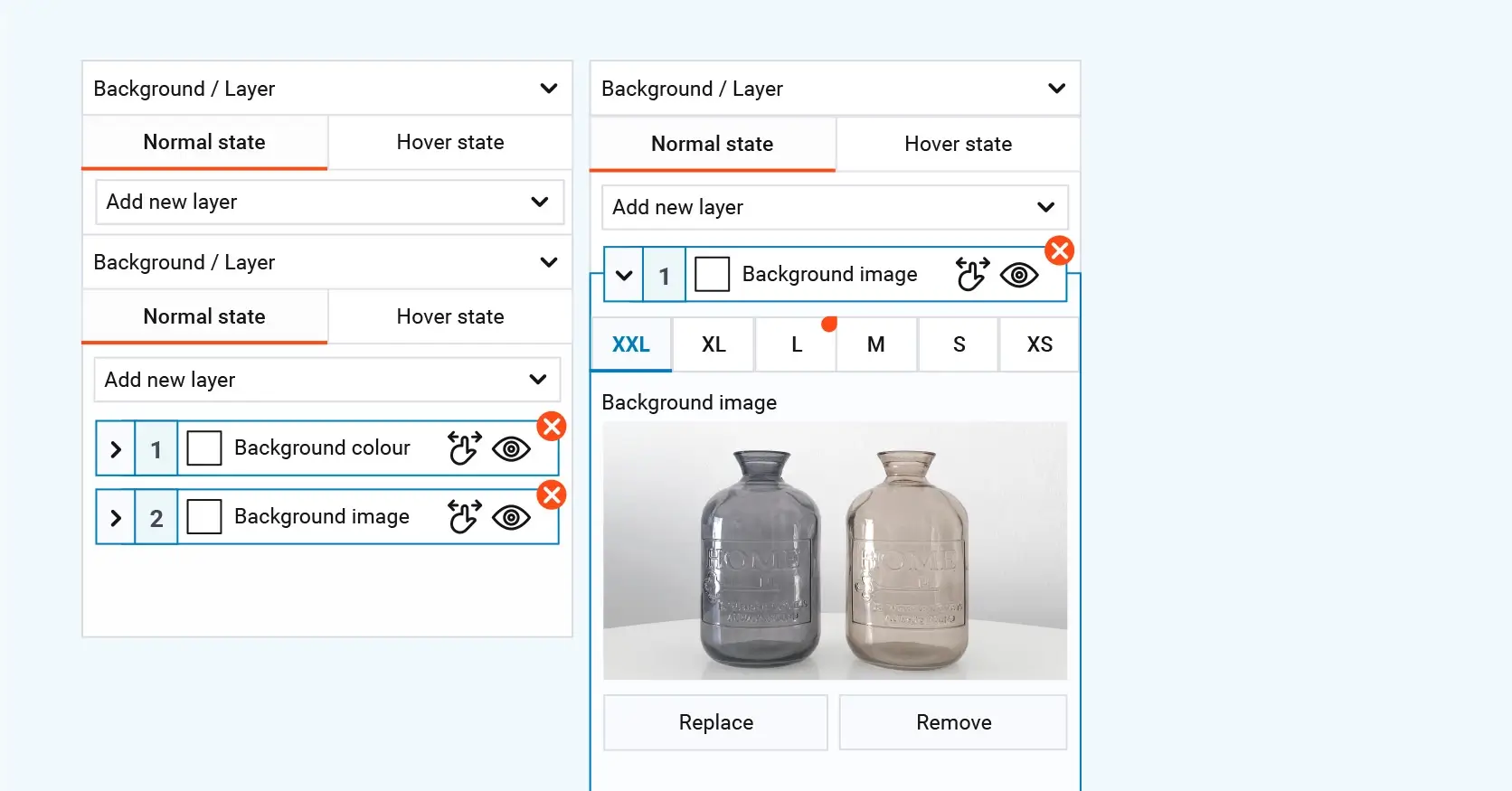
Task: Switch to XXL breakpoint tab
Action: pyautogui.click(x=631, y=344)
